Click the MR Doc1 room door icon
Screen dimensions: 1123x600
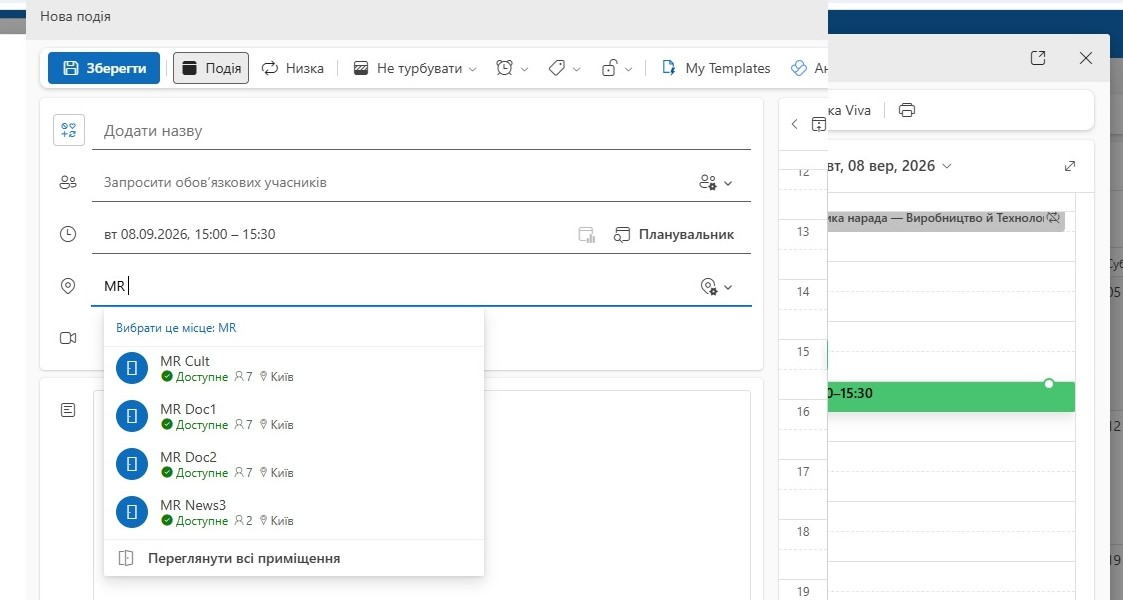[x=132, y=416]
